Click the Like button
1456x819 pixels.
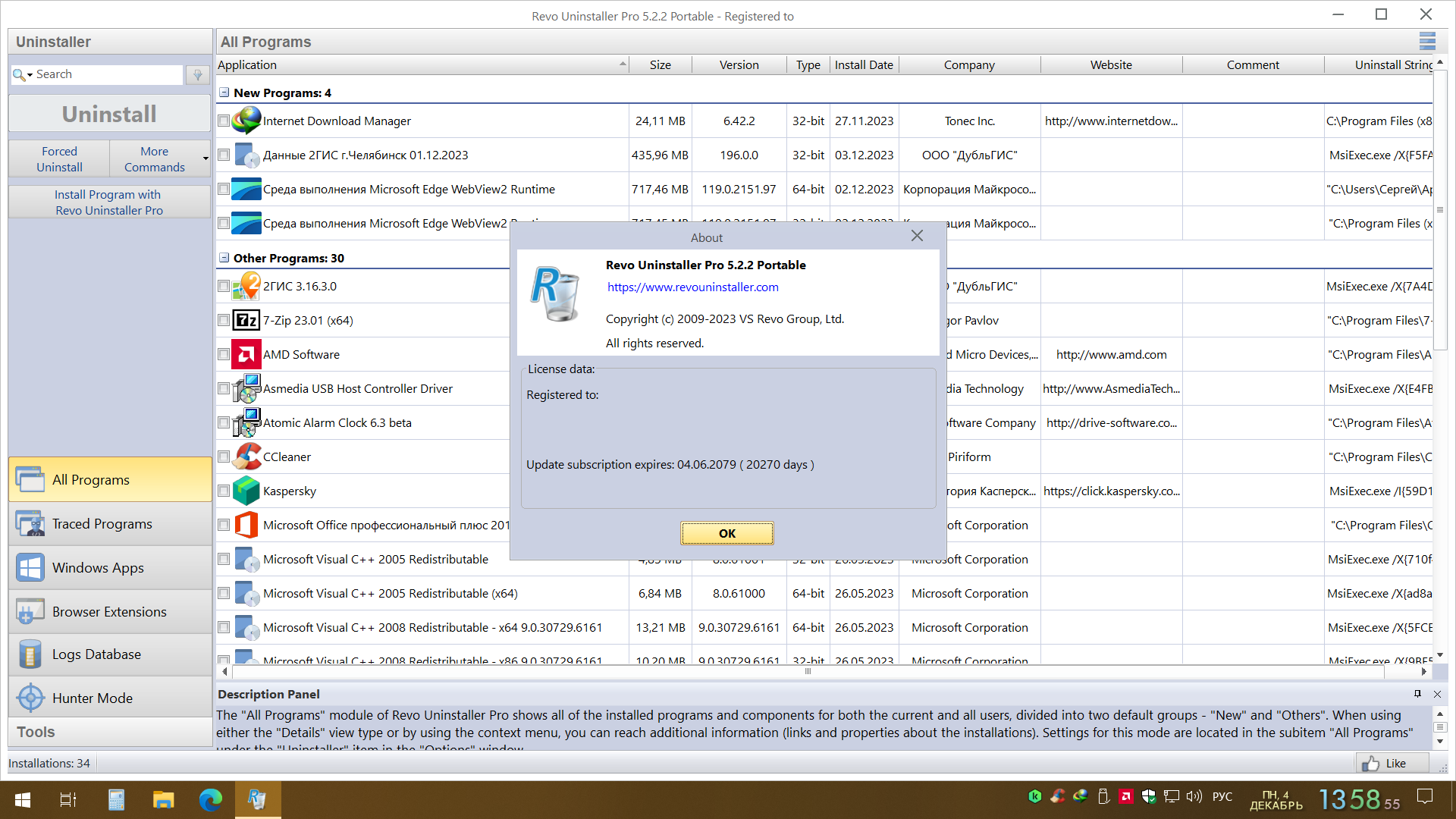1392,763
